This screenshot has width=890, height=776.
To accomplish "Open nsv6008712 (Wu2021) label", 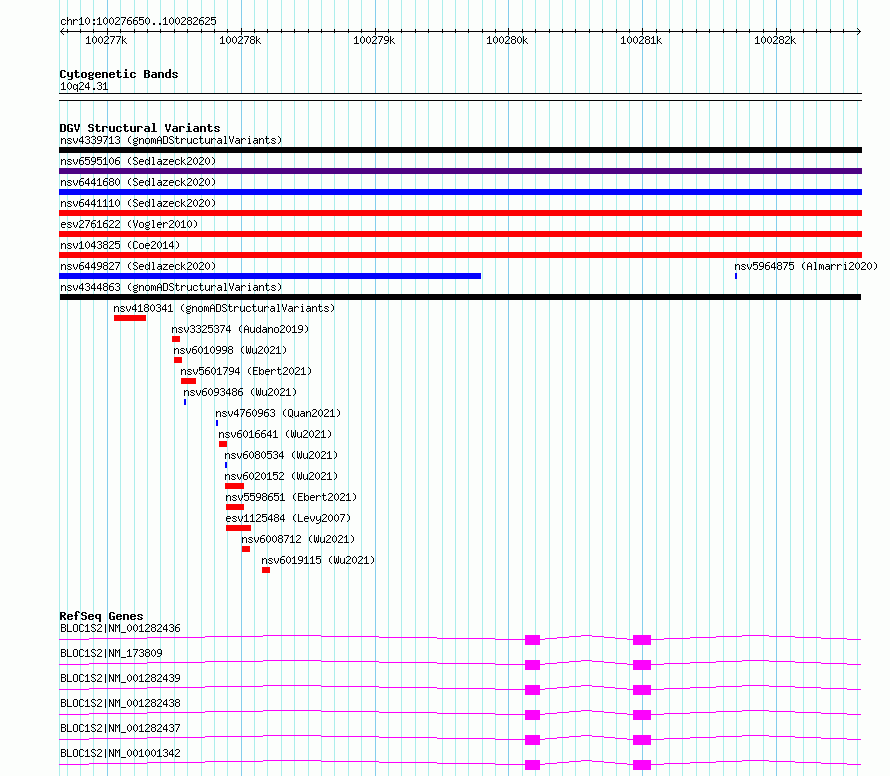I will point(298,539).
